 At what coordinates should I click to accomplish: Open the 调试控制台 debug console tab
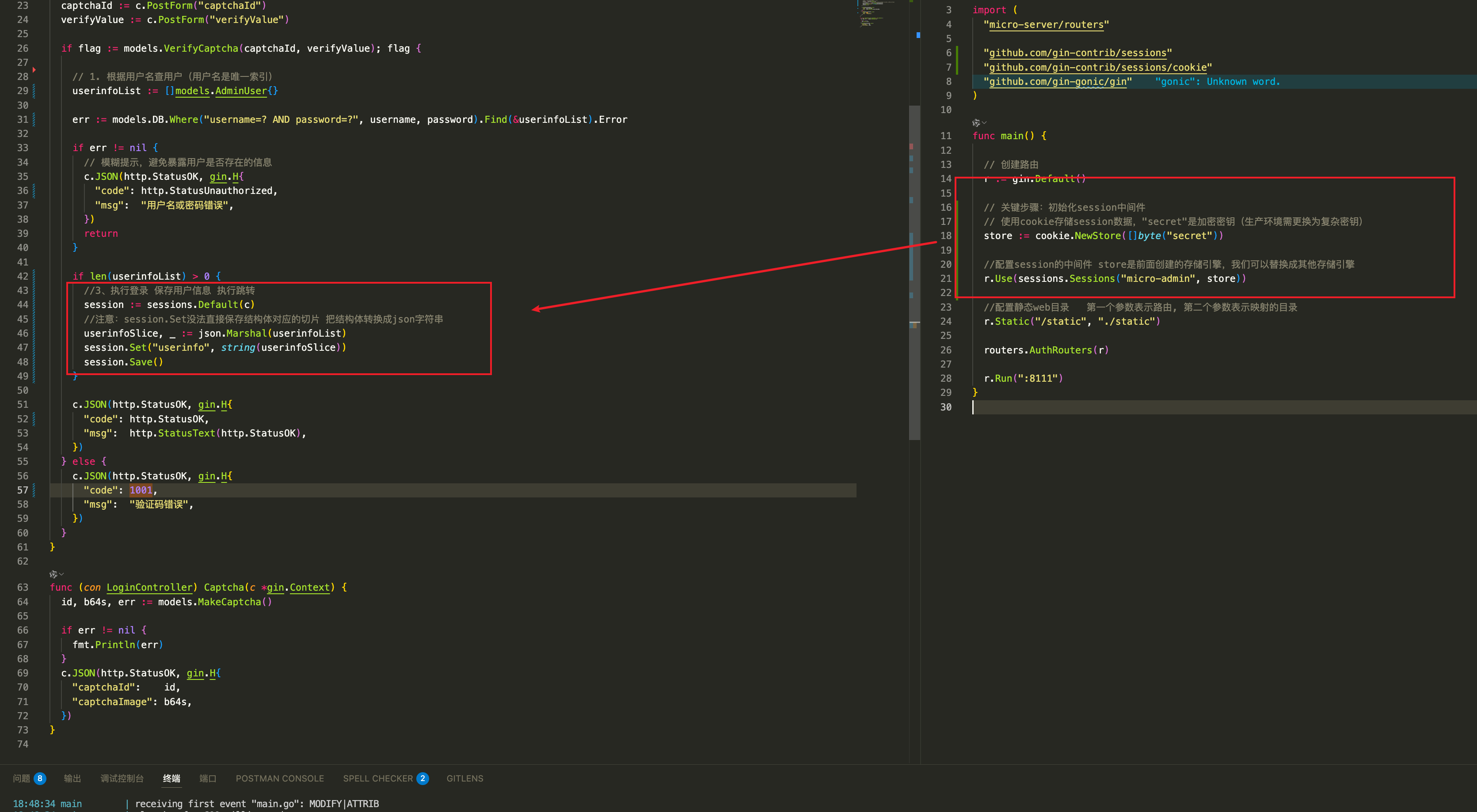click(x=122, y=778)
